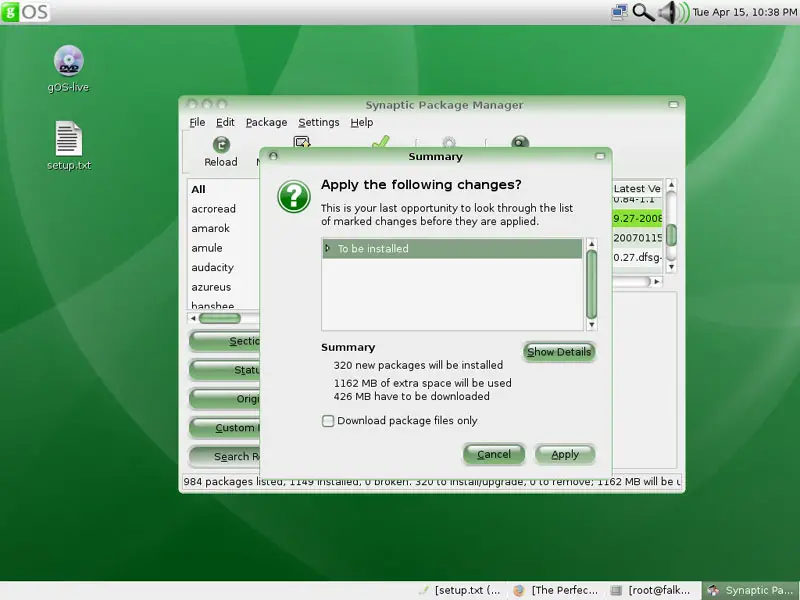This screenshot has width=800, height=600.
Task: Click the Synaptic Pa... taskbar button
Action: coord(751,590)
